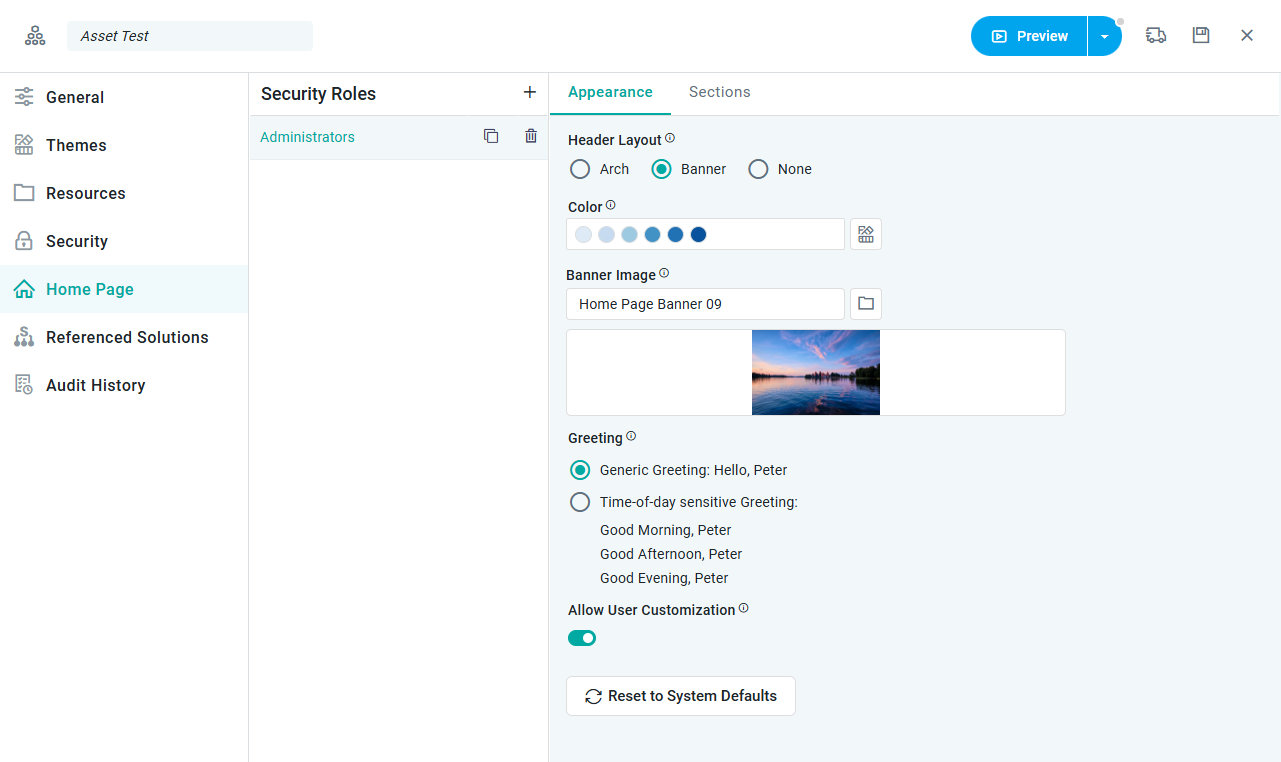Duplicate the Administrators role
Screen dimensions: 1281x762
[x=491, y=137]
